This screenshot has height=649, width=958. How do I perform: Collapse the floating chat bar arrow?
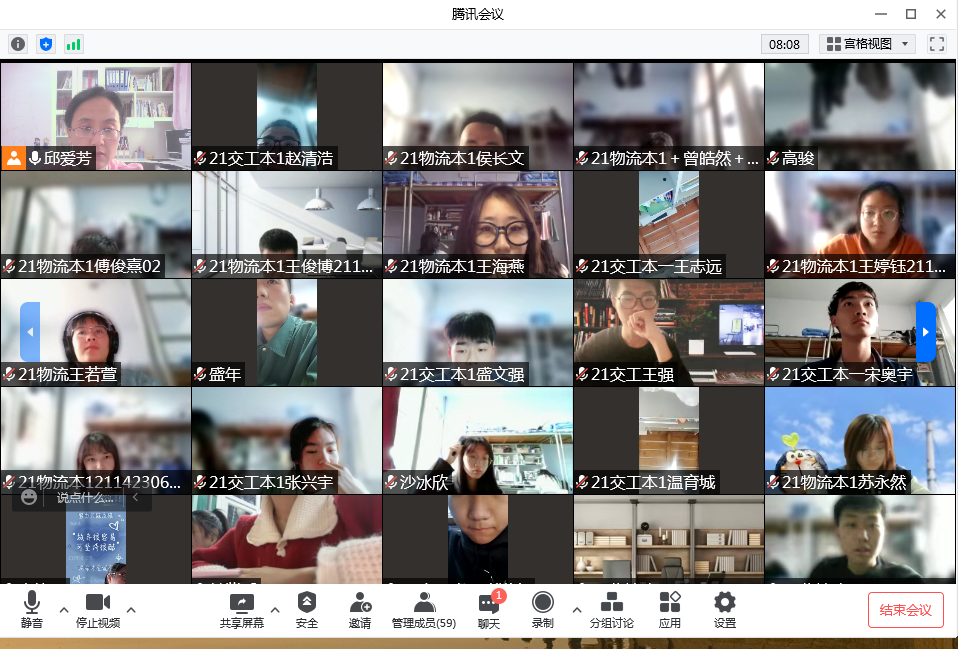coord(136,497)
